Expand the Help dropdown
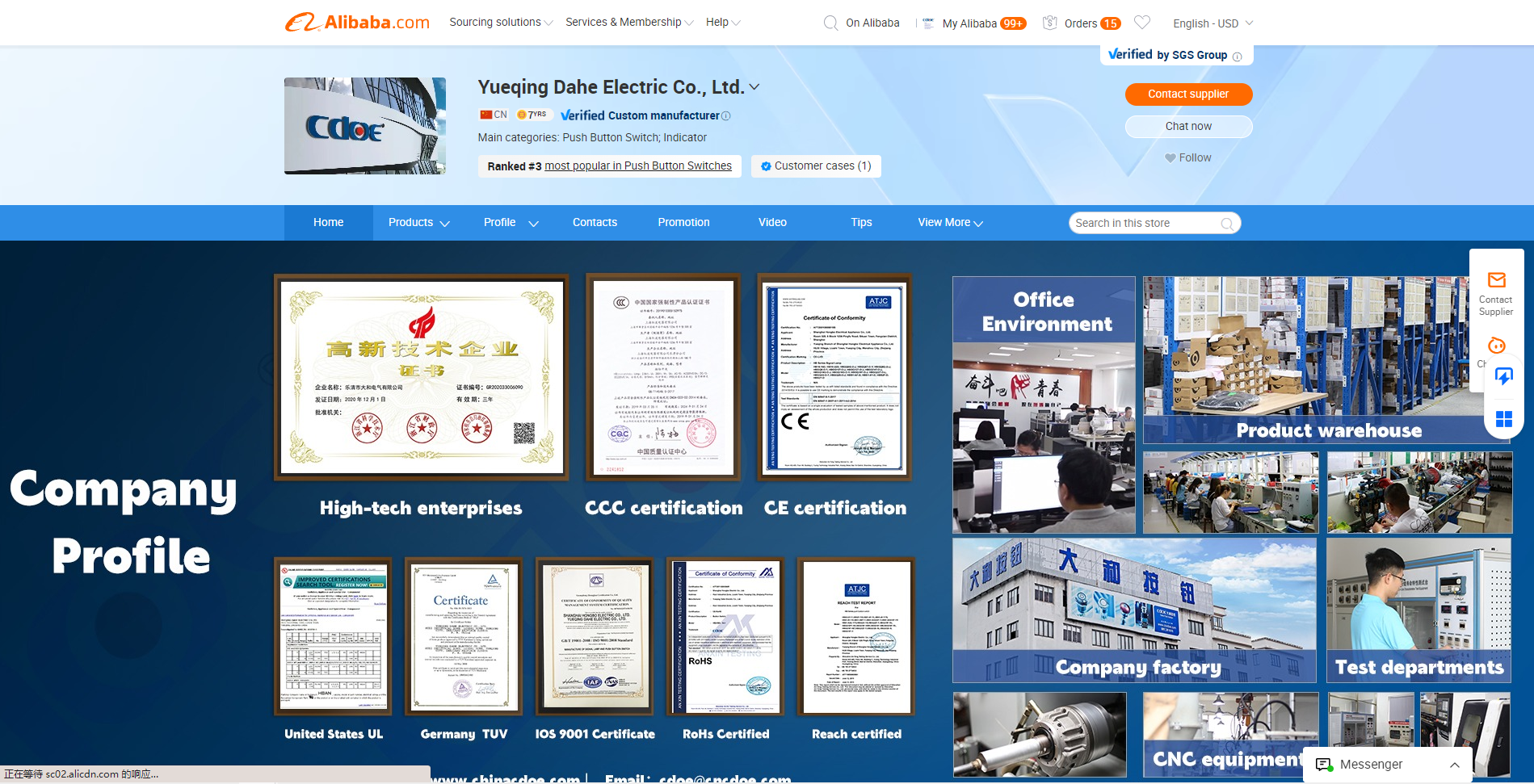Image resolution: width=1534 pixels, height=784 pixels. click(x=723, y=22)
